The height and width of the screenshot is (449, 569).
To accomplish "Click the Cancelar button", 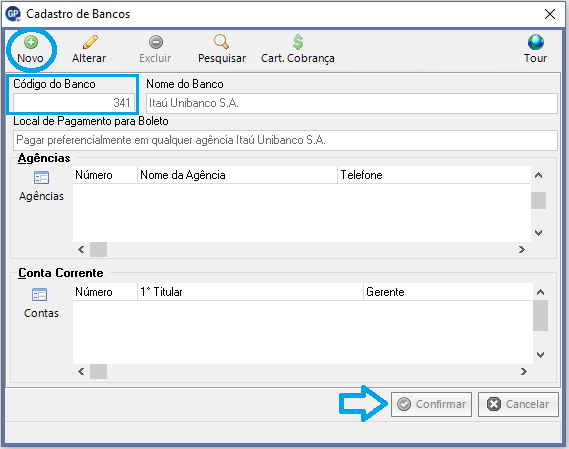I will (x=518, y=404).
